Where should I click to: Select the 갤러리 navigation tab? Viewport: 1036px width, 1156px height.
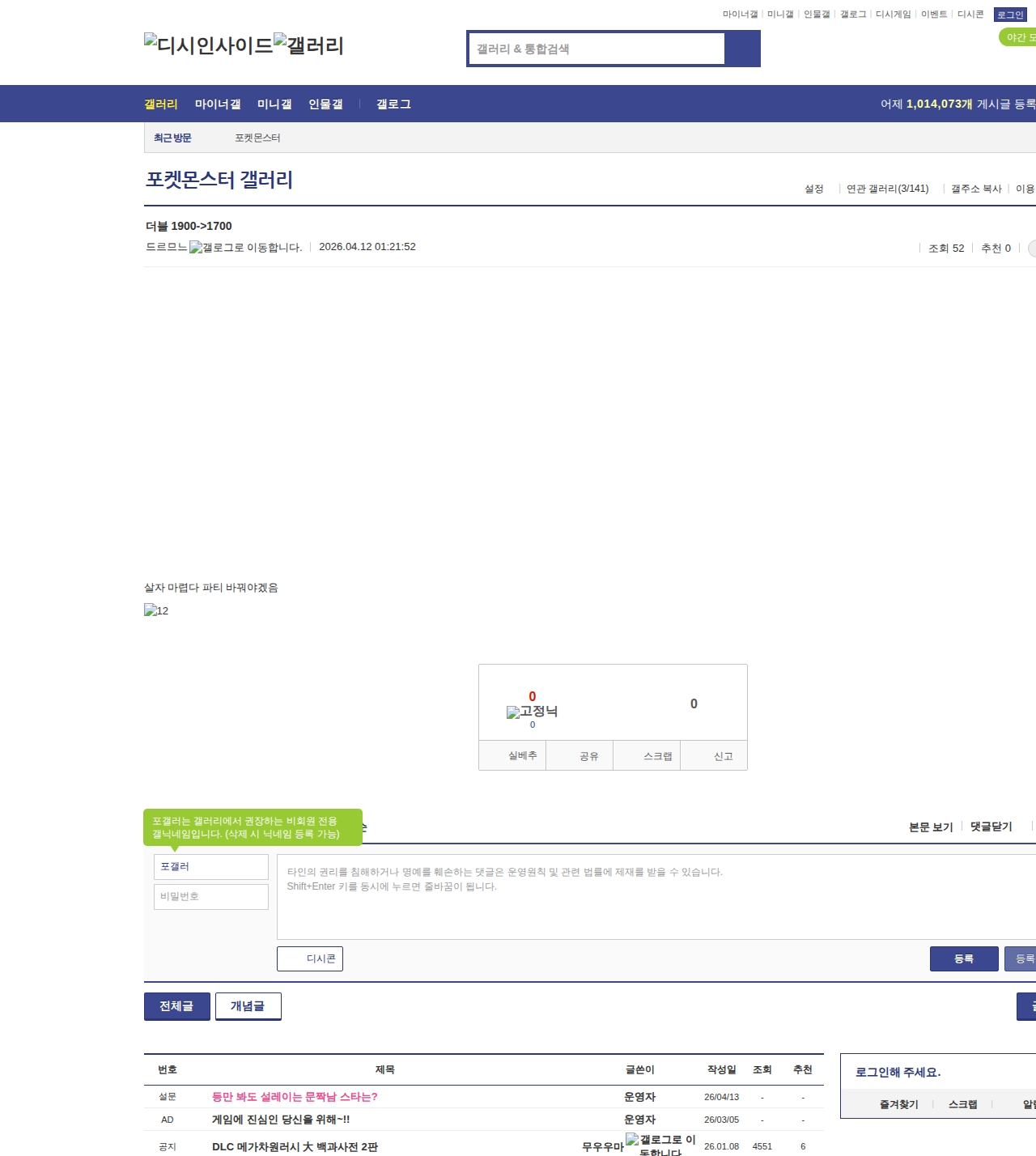pyautogui.click(x=161, y=104)
